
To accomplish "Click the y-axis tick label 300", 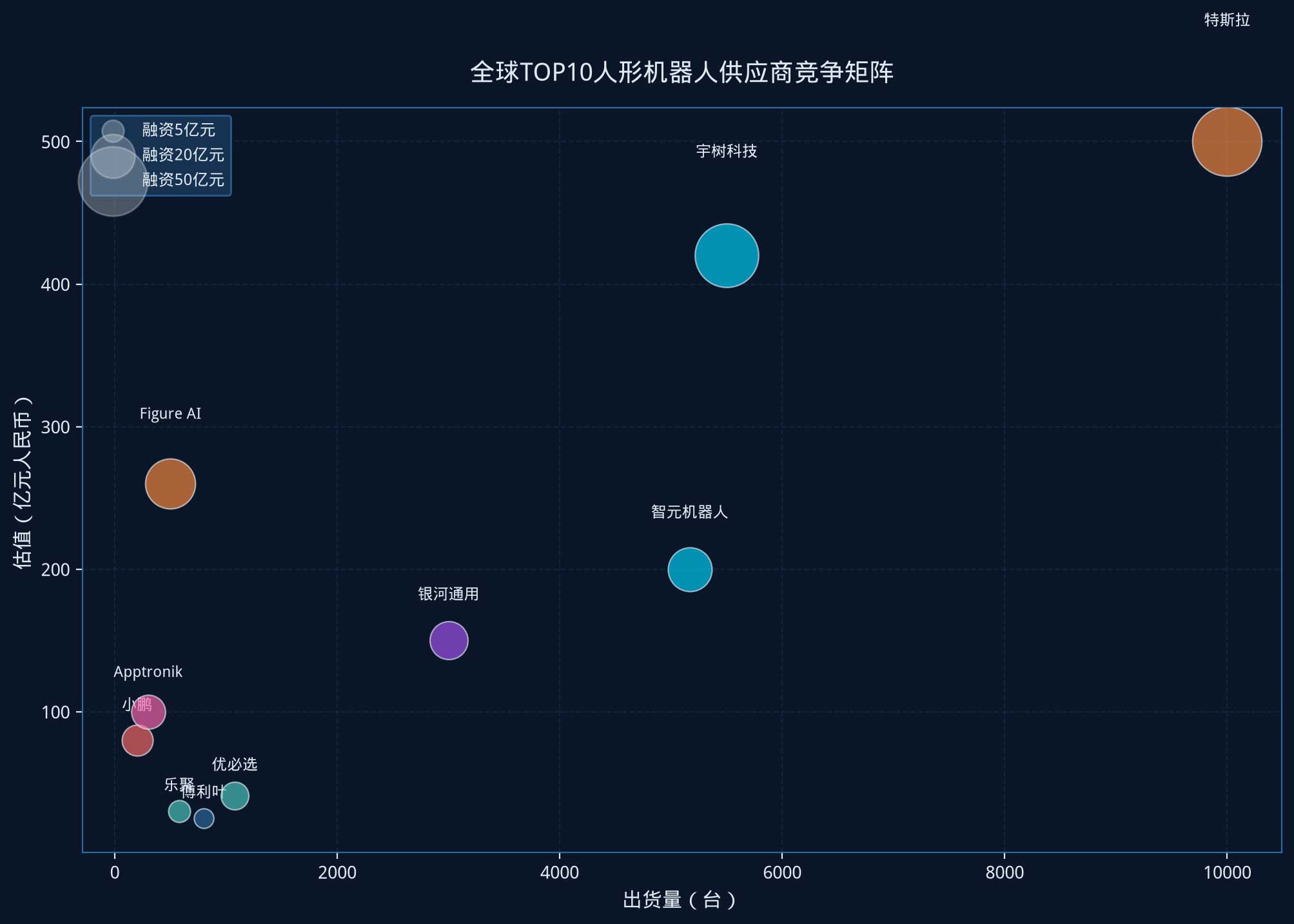I will tap(55, 427).
